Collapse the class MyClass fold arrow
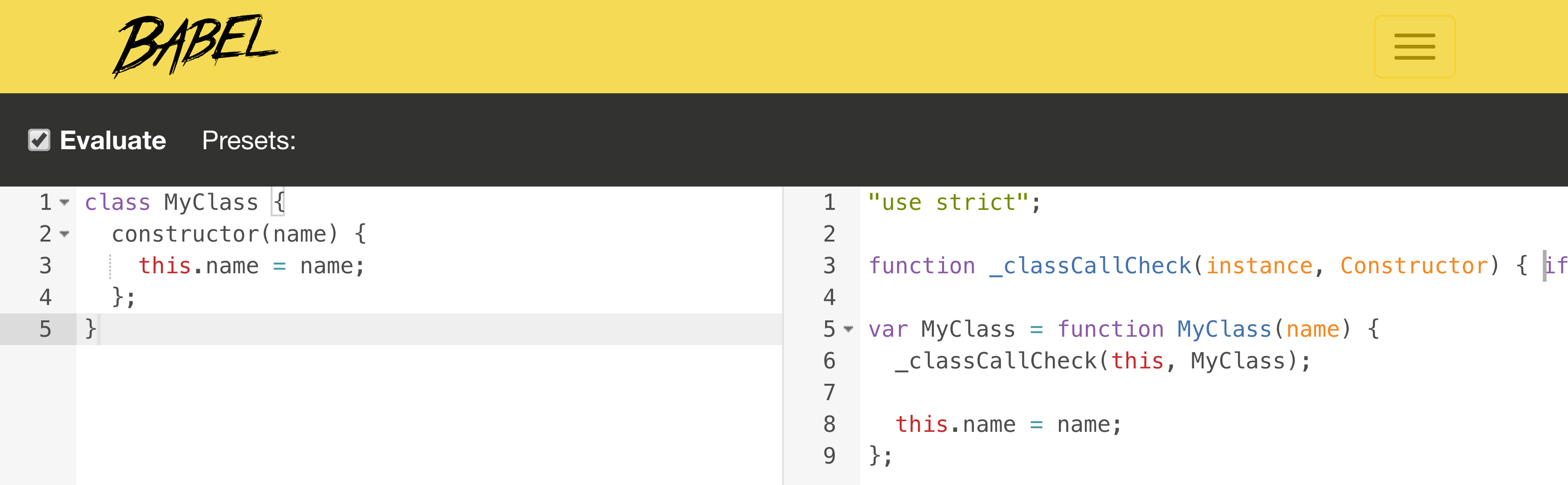 [x=64, y=202]
